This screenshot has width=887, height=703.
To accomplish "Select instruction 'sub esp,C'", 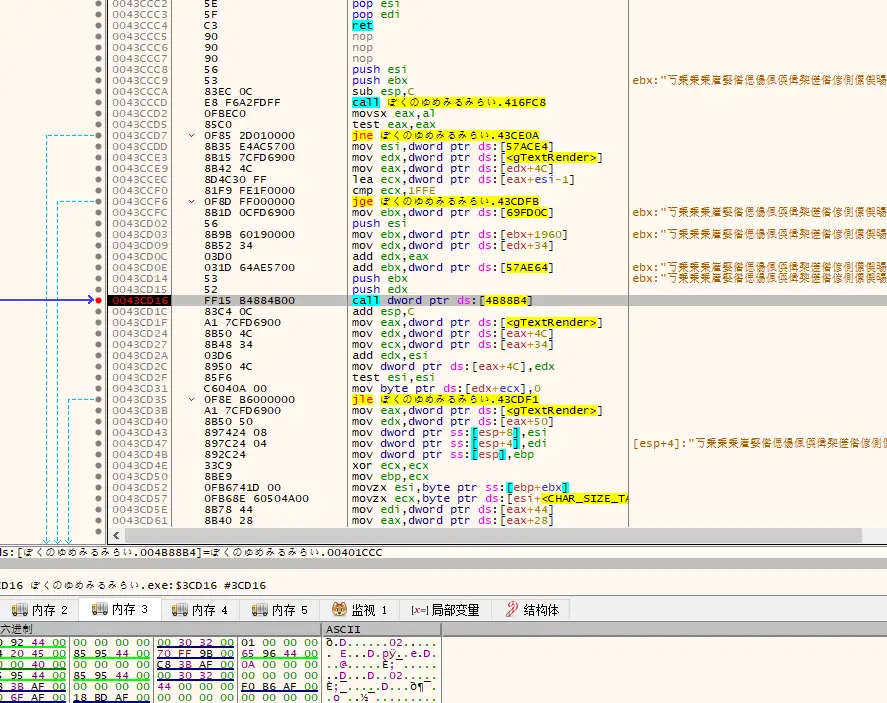I will pos(383,91).
